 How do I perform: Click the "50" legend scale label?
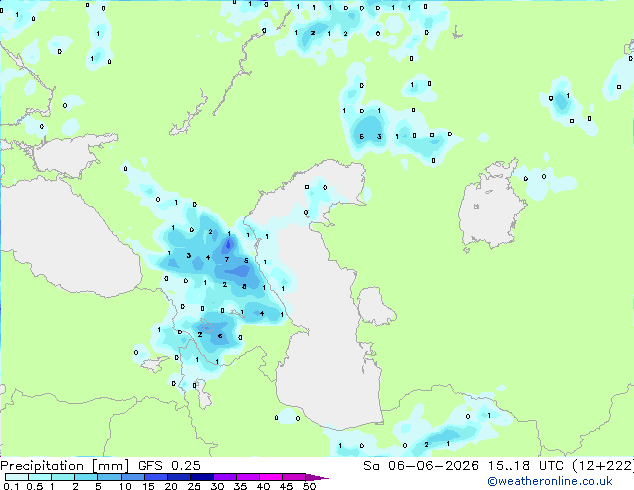(x=309, y=486)
